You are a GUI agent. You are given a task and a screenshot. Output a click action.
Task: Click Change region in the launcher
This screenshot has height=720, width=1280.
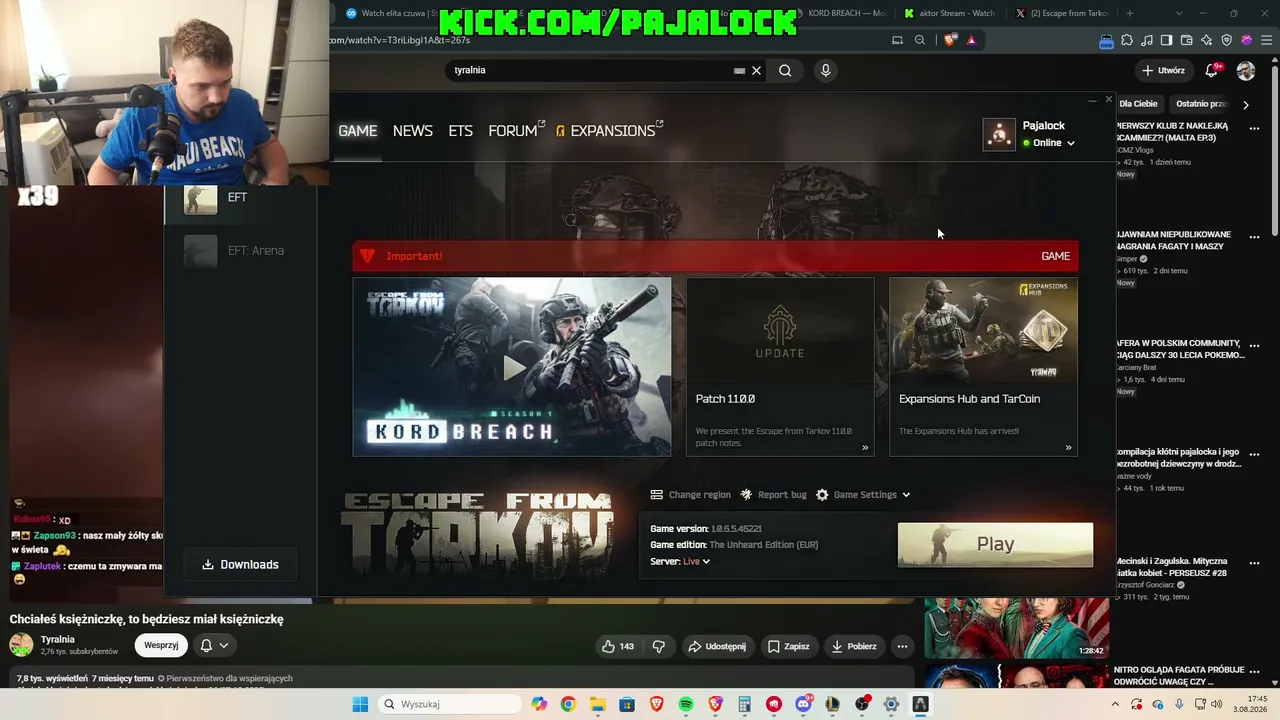coord(690,495)
